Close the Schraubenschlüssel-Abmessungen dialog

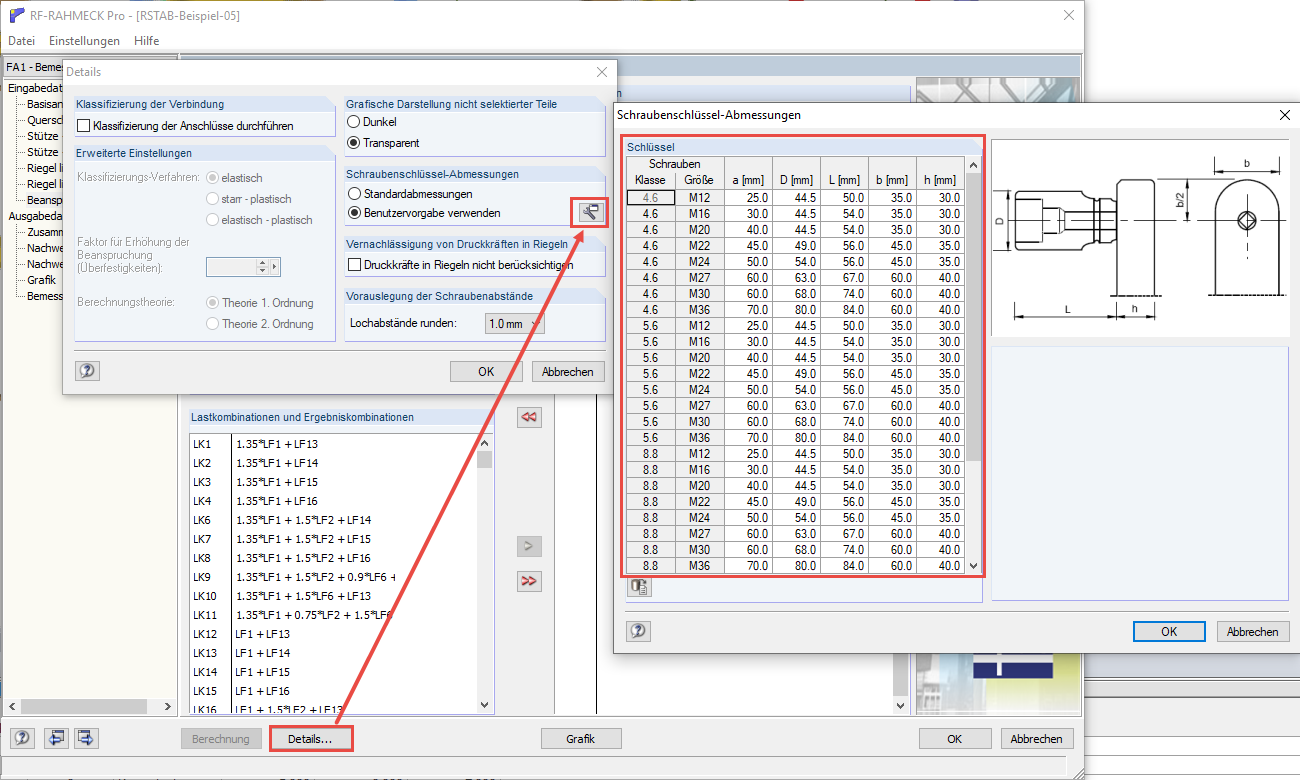tap(1285, 115)
